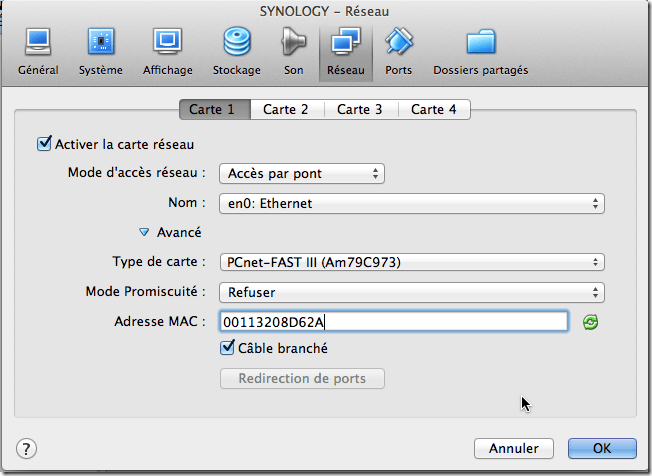Collapse the Avancé disclosure triangle
This screenshot has height=476, width=652.
click(x=144, y=232)
